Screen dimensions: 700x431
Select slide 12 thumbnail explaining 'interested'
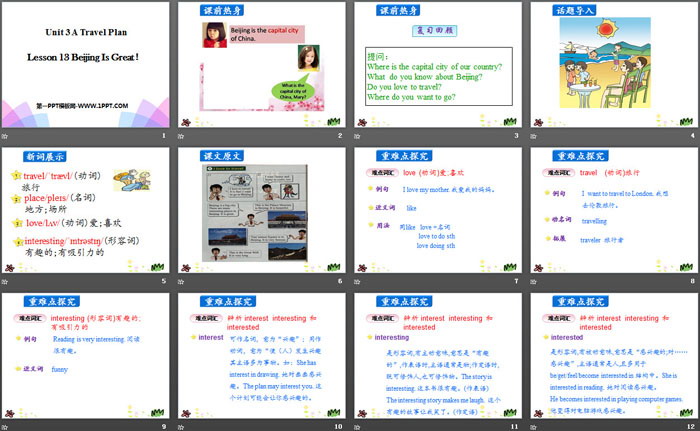tap(614, 356)
